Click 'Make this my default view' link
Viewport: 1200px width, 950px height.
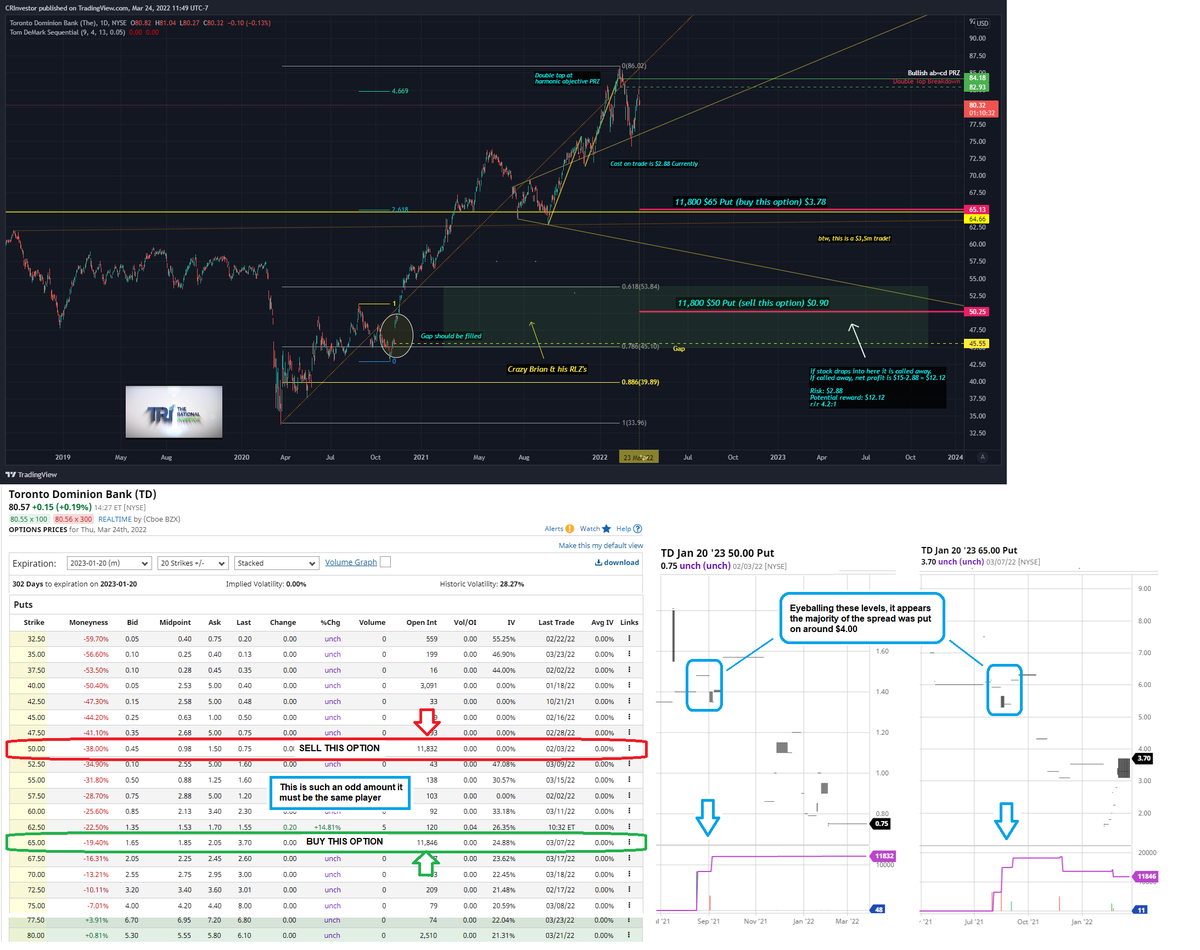click(600, 545)
